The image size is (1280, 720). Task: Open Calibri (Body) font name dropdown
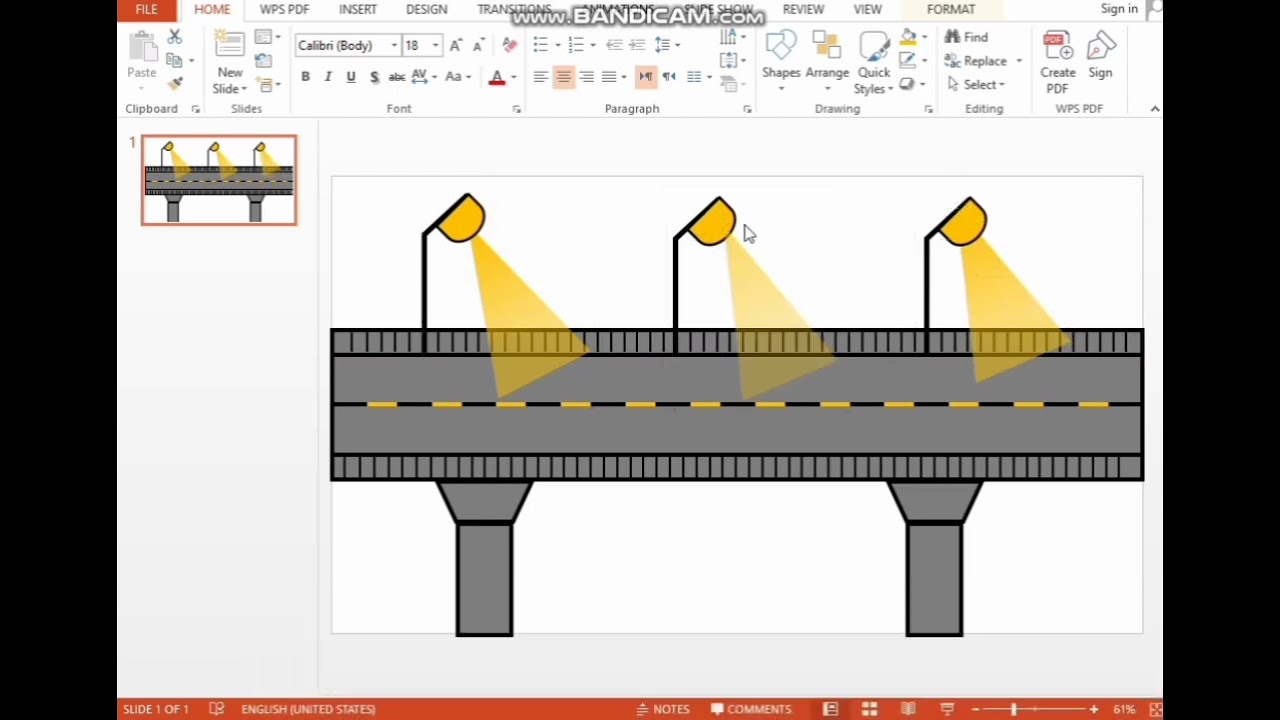(394, 46)
